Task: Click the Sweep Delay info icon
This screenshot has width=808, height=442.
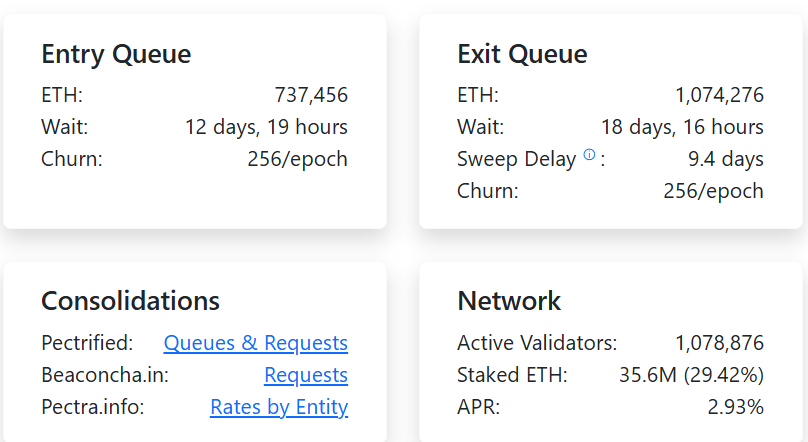Action: coord(589,155)
